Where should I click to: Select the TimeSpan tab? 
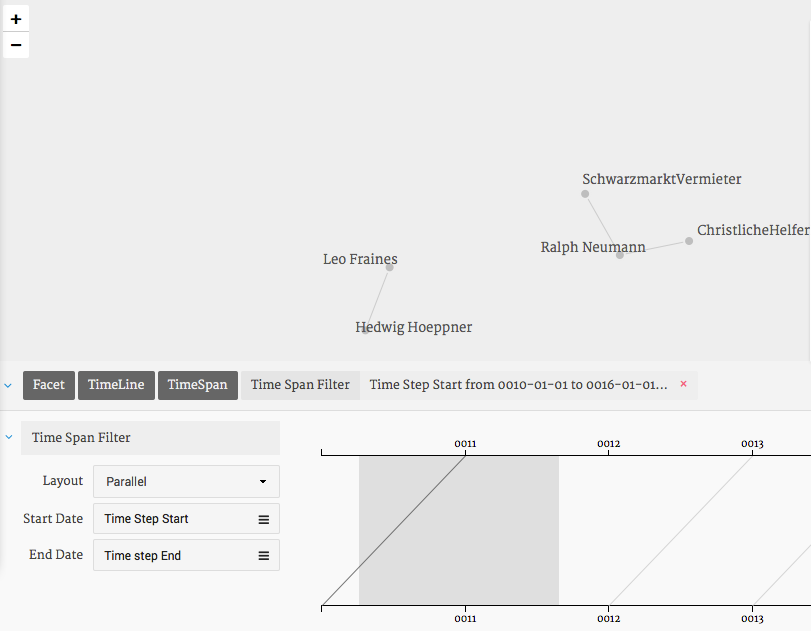click(x=197, y=385)
